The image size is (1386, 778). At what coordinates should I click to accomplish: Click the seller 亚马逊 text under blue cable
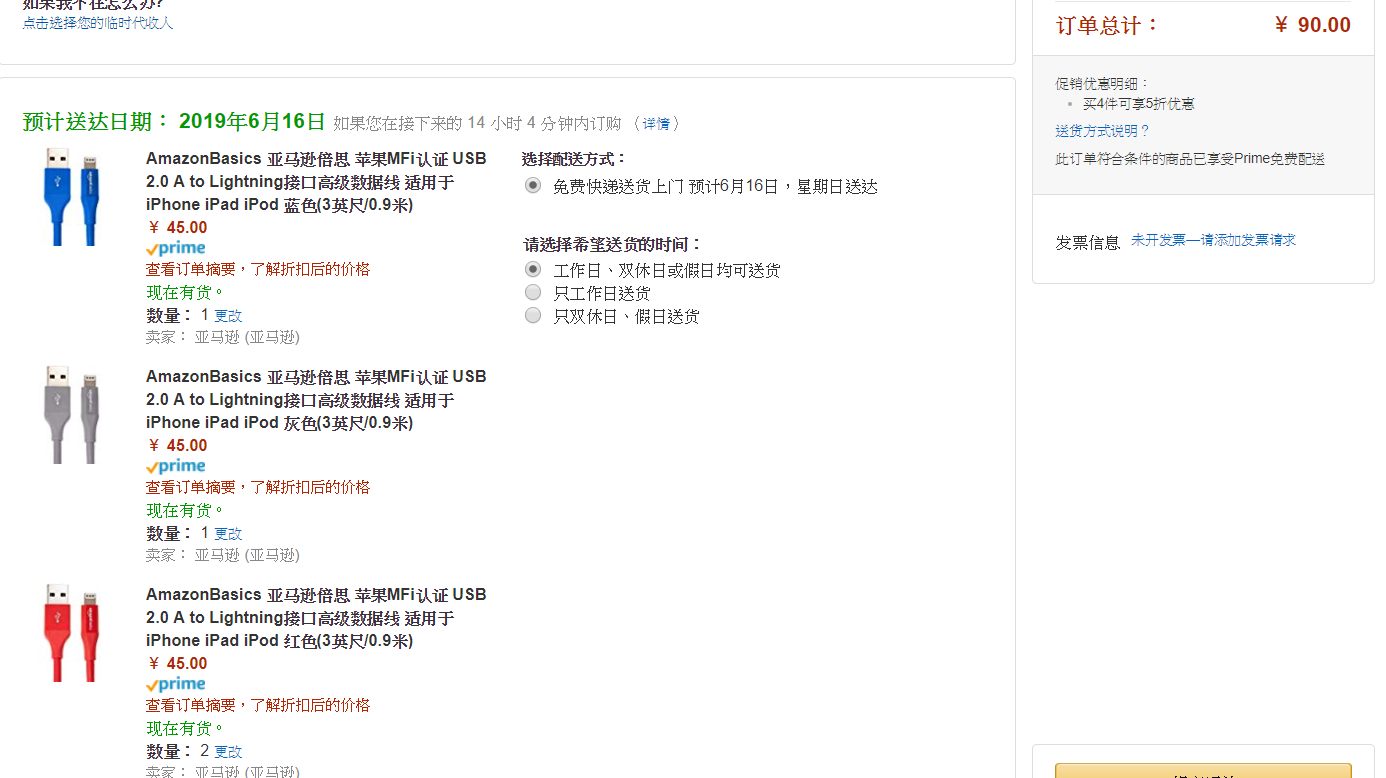click(247, 337)
